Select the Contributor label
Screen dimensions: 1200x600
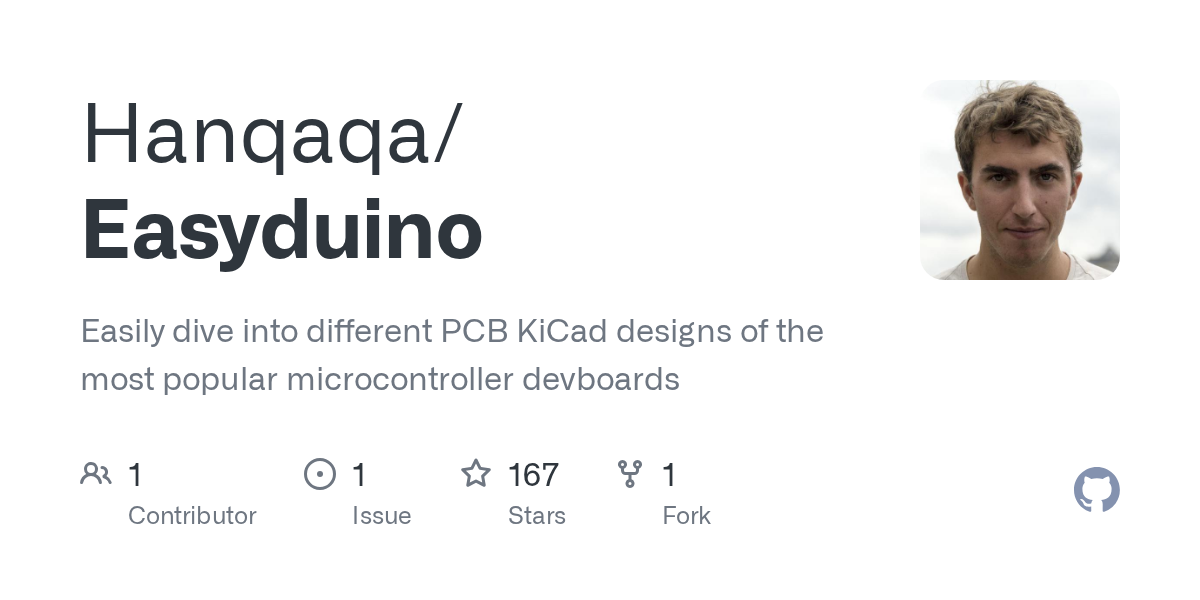[192, 516]
